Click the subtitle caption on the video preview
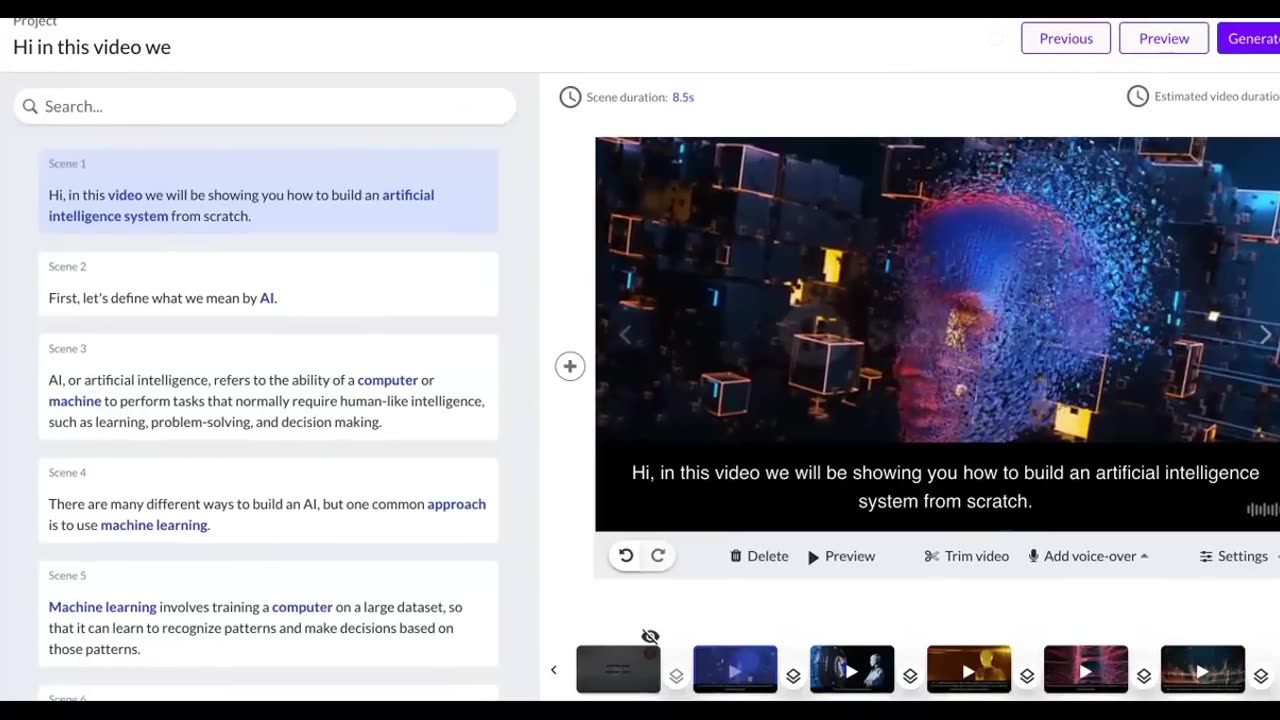This screenshot has width=1280, height=720. 945,487
